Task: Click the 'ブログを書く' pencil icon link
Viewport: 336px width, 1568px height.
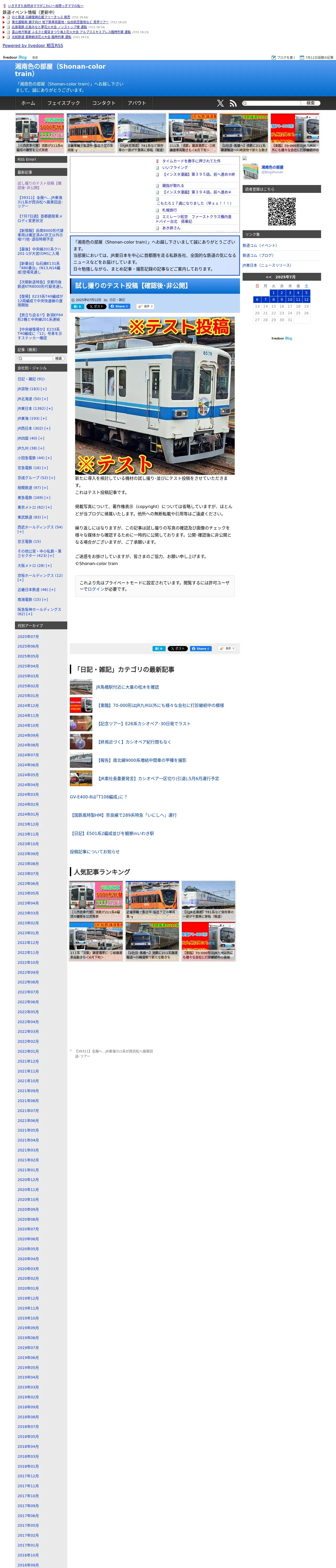Action: [284, 57]
